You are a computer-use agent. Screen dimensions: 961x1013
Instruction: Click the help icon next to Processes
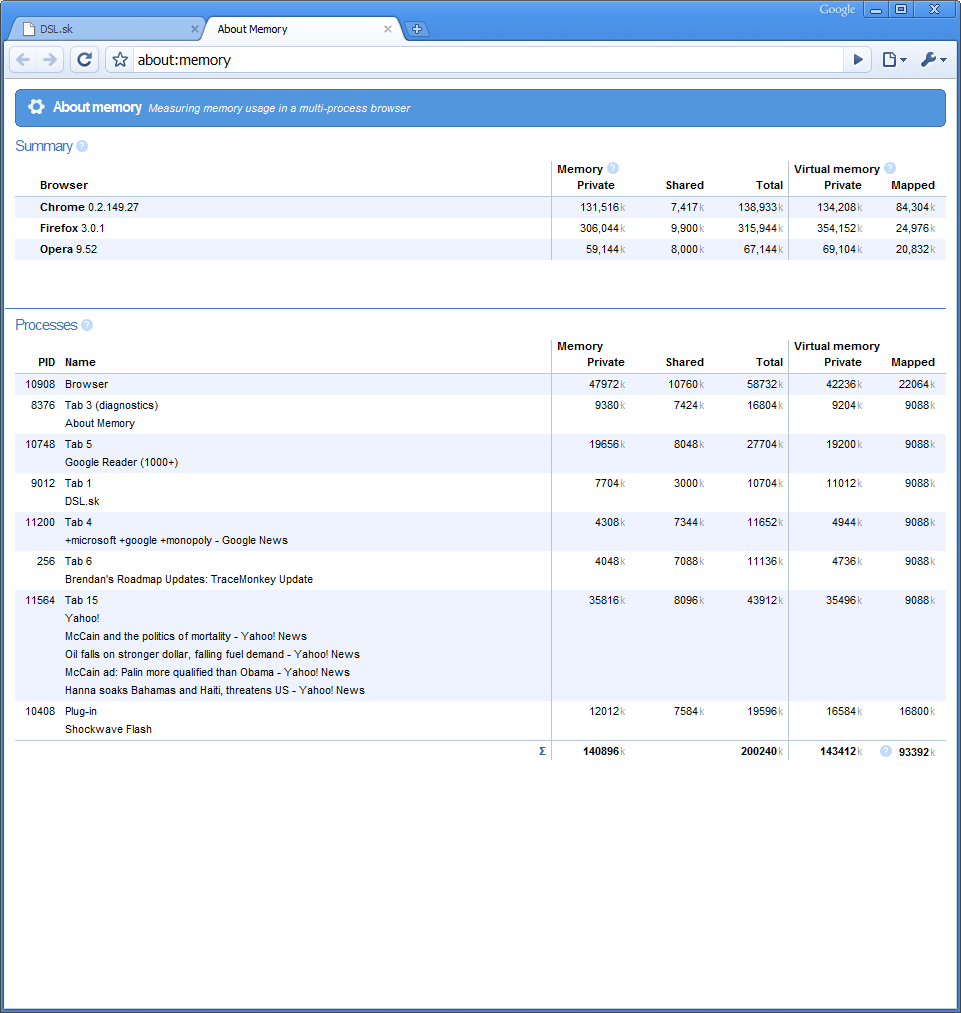point(87,325)
